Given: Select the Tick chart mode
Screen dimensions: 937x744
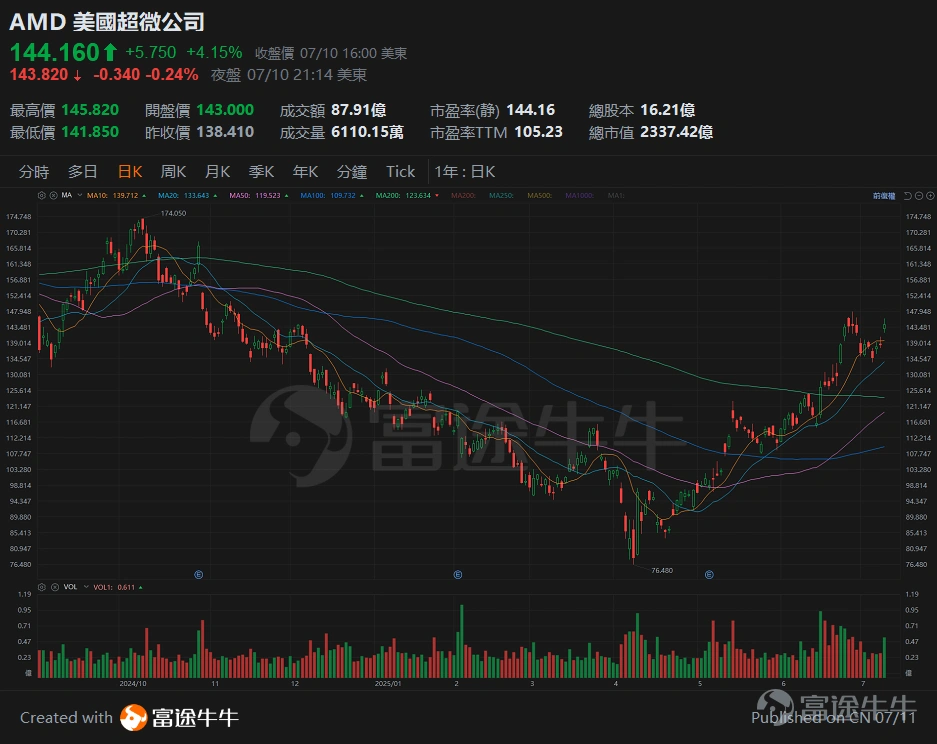Looking at the screenshot, I should 400,171.
